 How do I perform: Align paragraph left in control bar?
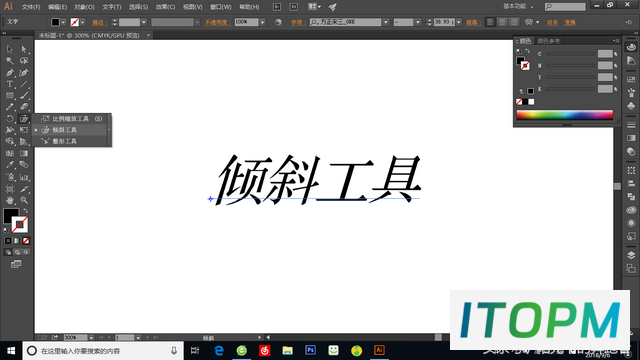[x=491, y=22]
